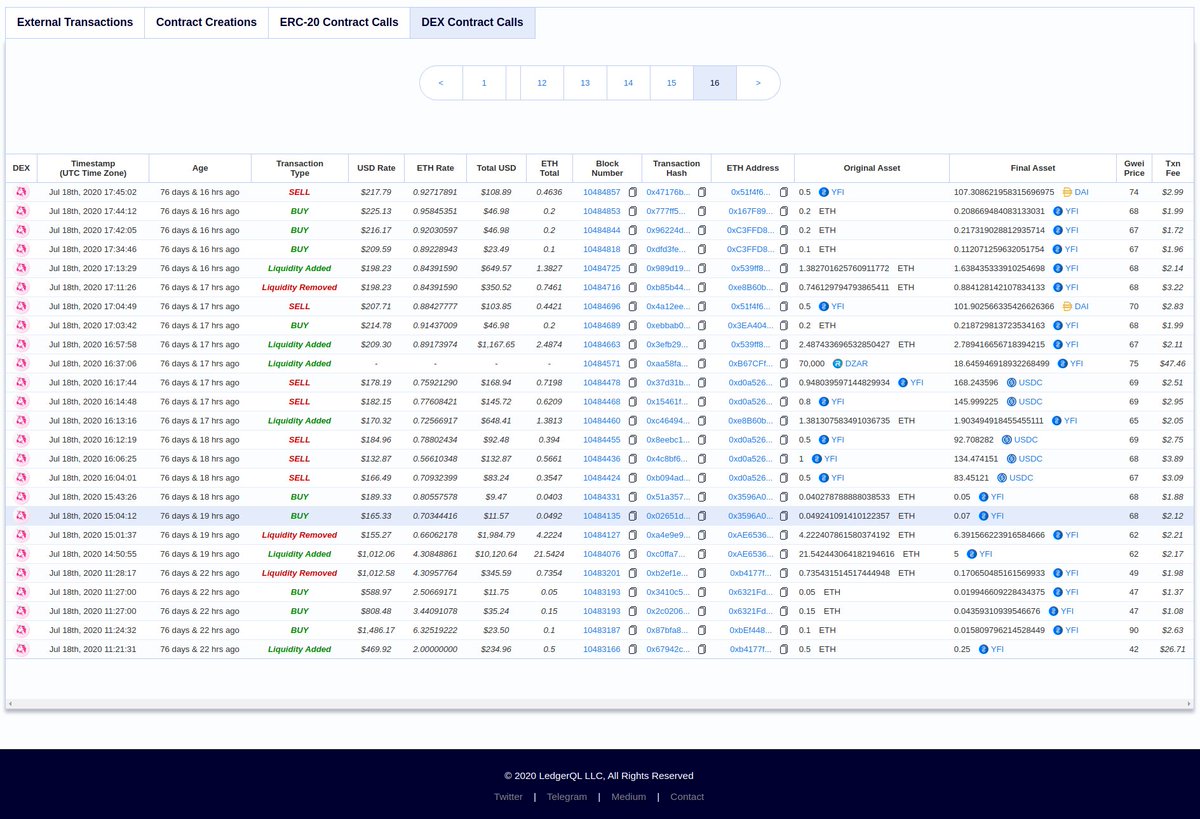Select ERC-20 Contract Calls tab

pyautogui.click(x=338, y=22)
